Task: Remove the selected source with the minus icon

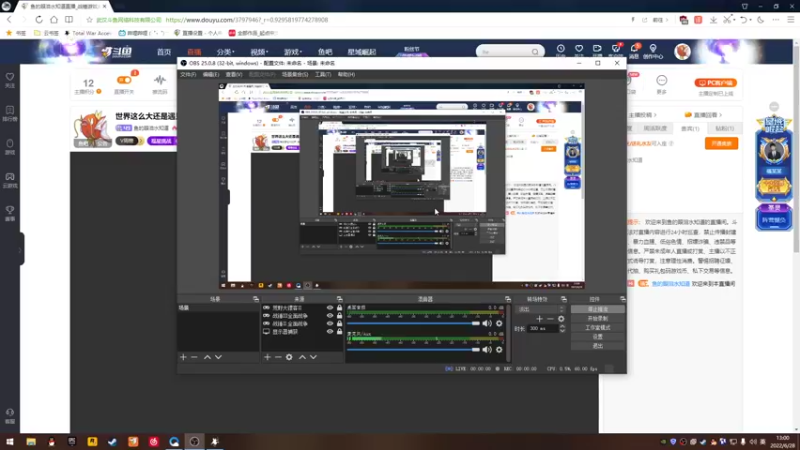Action: pyautogui.click(x=278, y=357)
